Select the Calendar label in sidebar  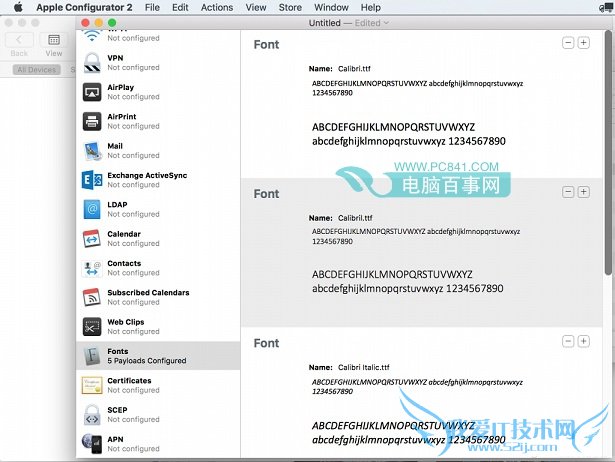[124, 234]
